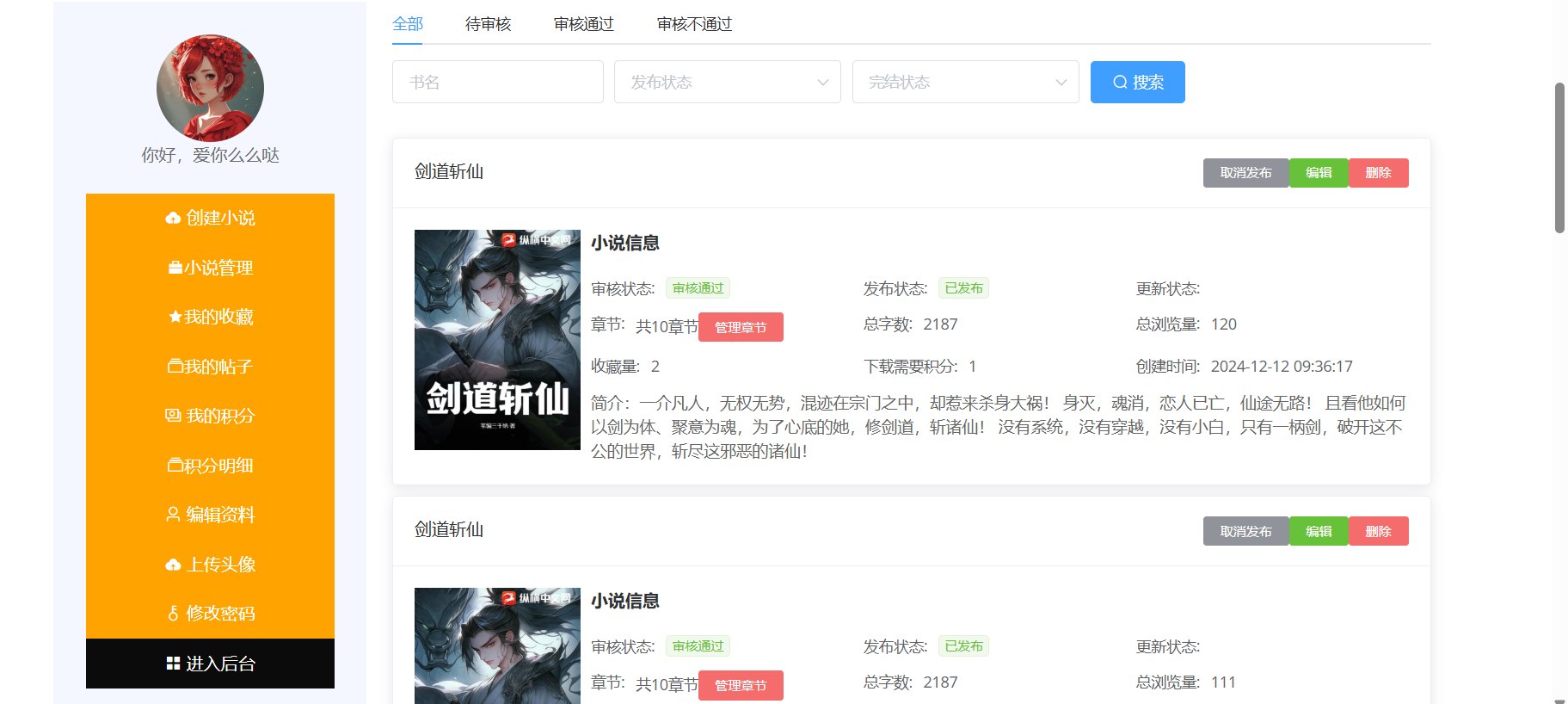Open 我的帖子 in the sidebar
Image resolution: width=1568 pixels, height=704 pixels.
pyautogui.click(x=210, y=367)
